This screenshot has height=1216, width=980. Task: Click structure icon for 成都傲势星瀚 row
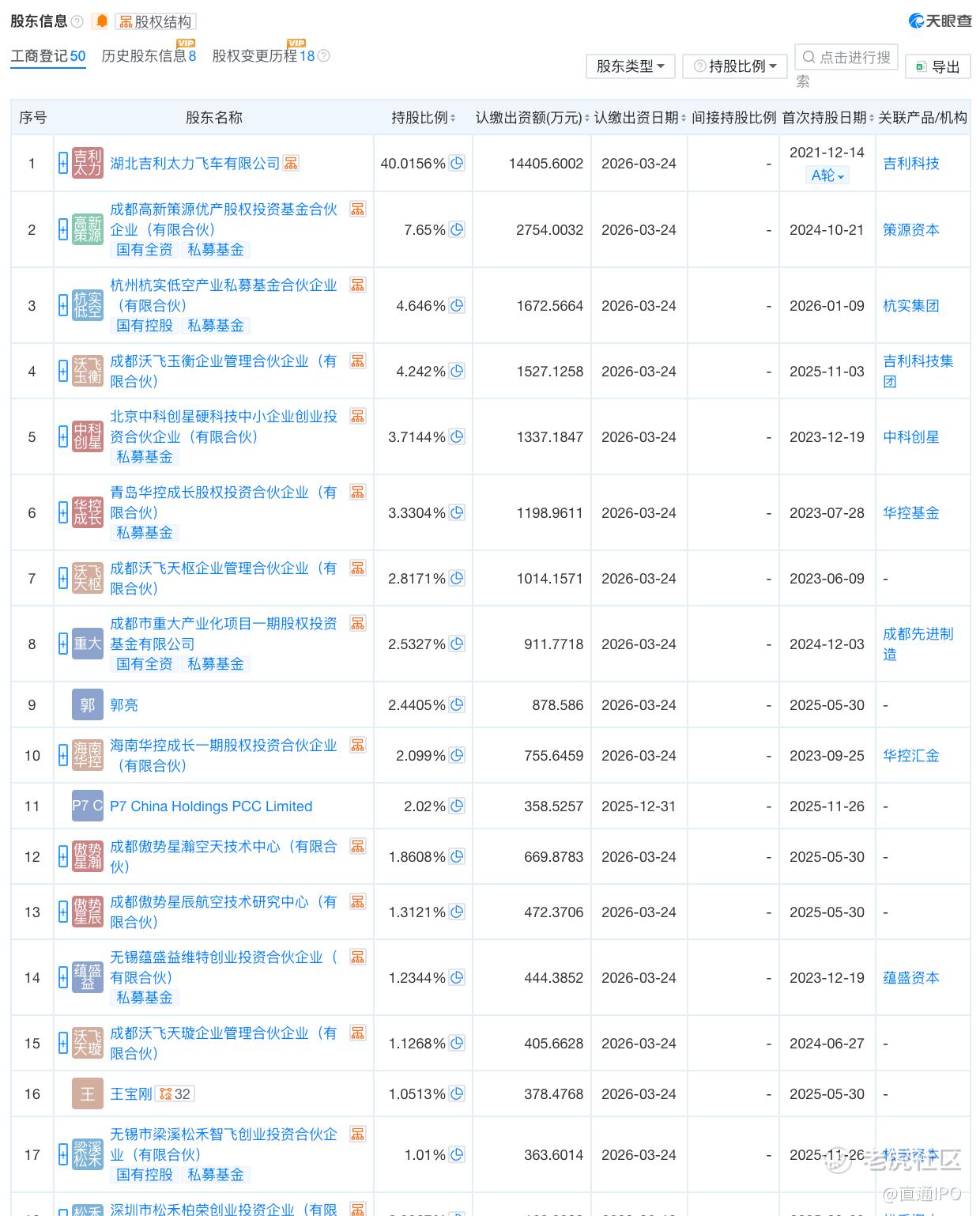click(x=358, y=846)
